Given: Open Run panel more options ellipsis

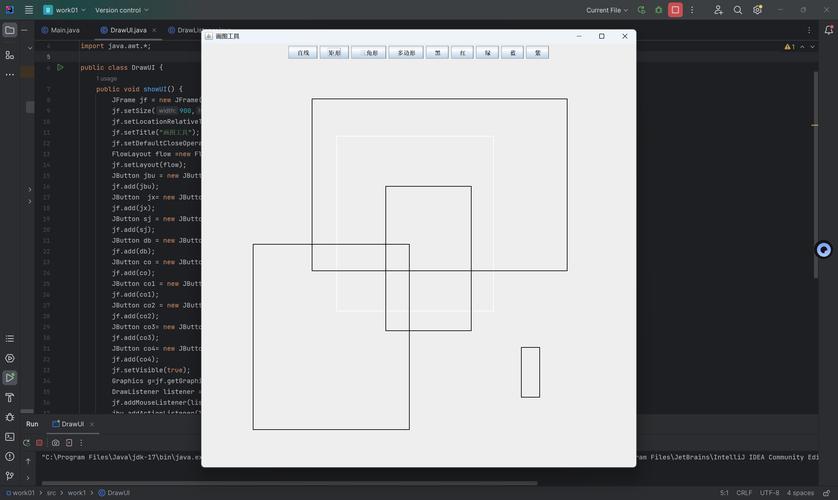Looking at the screenshot, I should pyautogui.click(x=81, y=443).
